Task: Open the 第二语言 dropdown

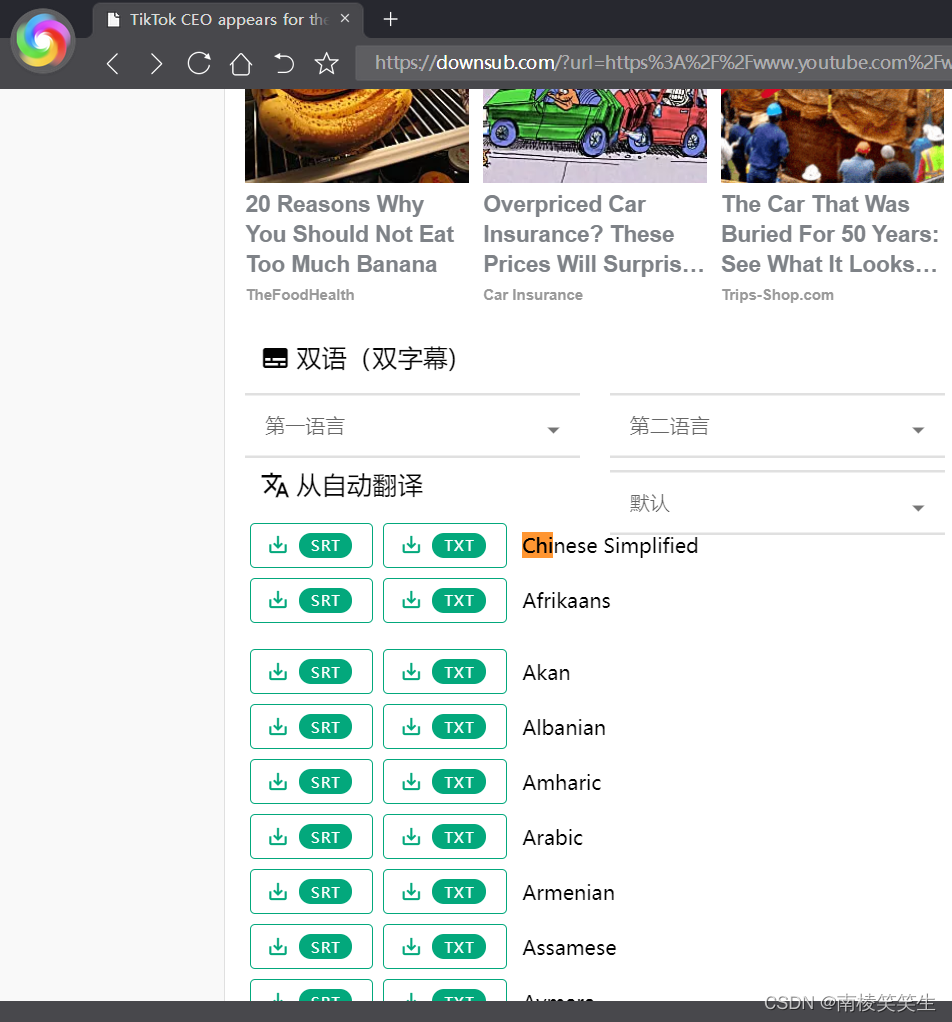Action: click(777, 426)
